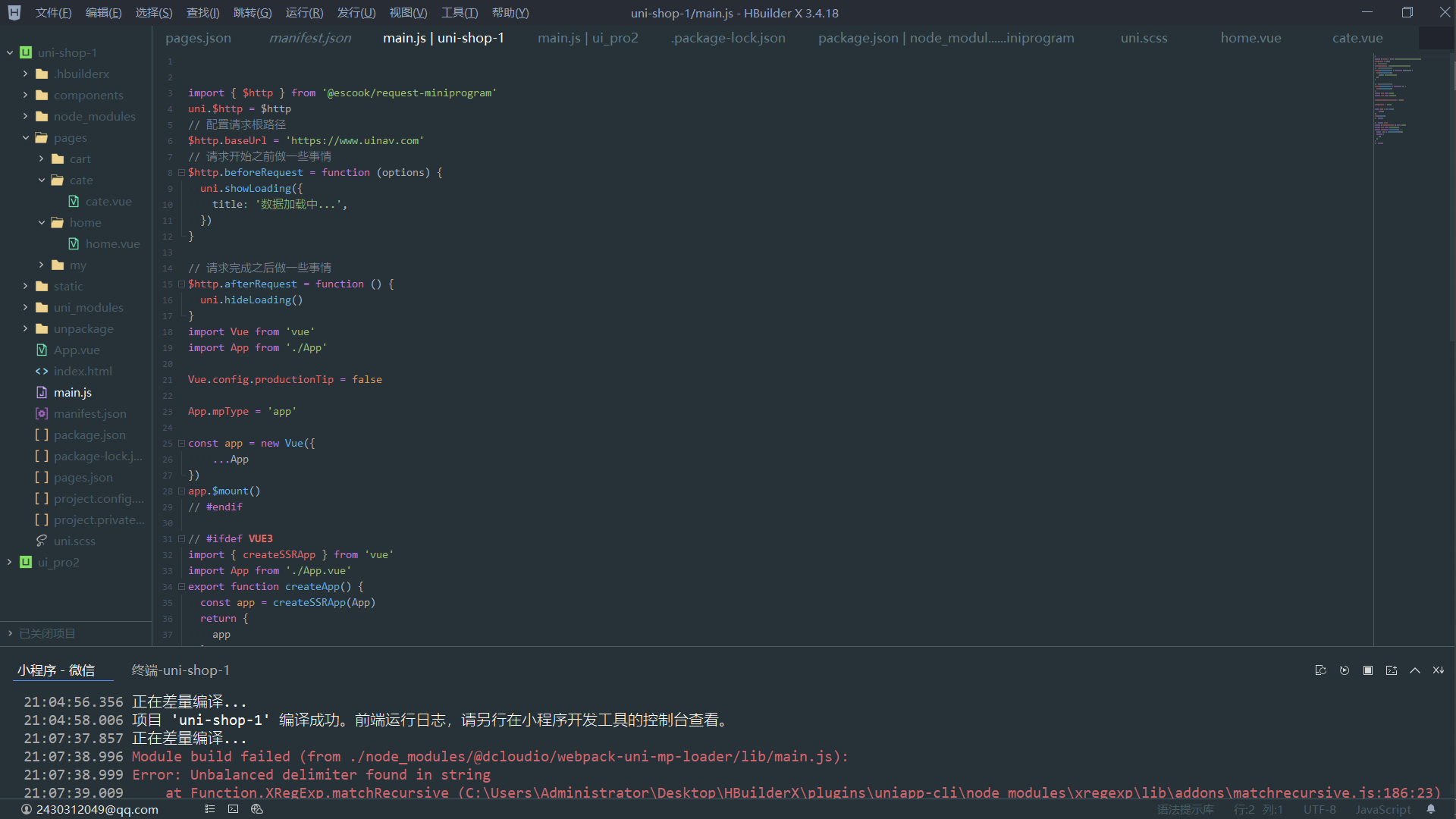Click the 2430312049@qq.com account label
Screen dimensions: 1456x819
(97, 809)
